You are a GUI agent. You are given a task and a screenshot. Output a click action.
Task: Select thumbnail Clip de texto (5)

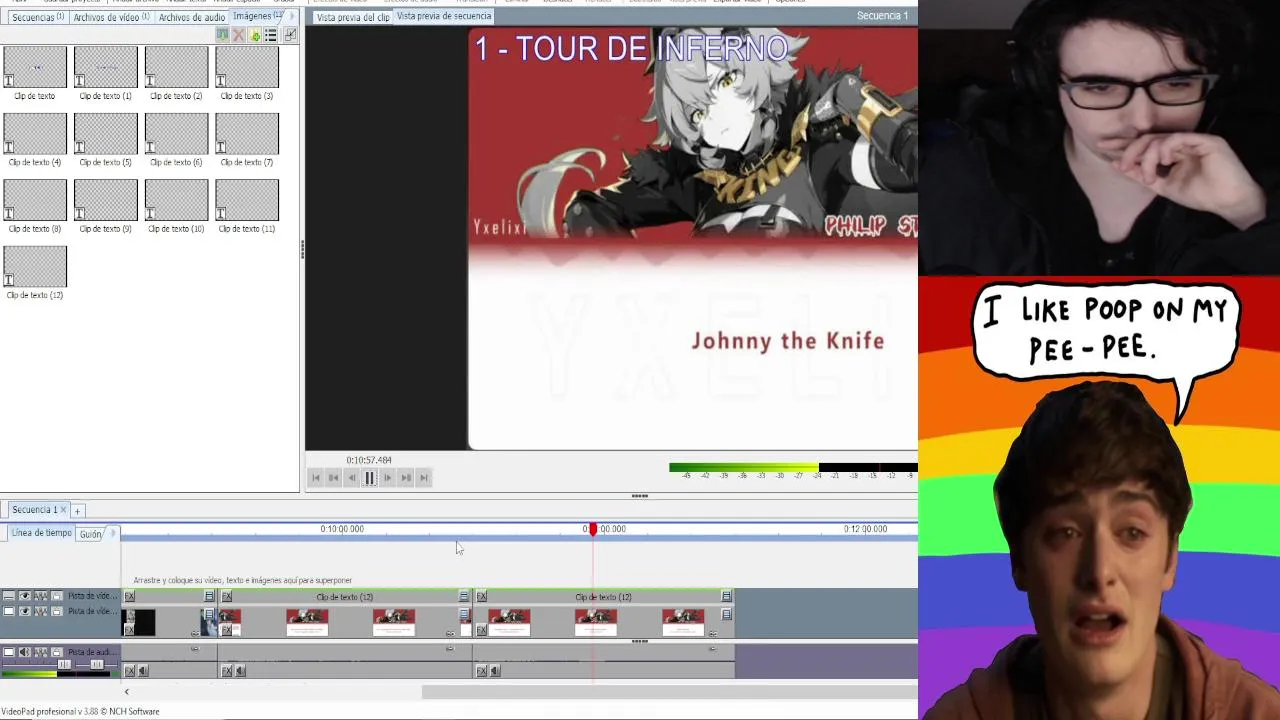click(105, 133)
